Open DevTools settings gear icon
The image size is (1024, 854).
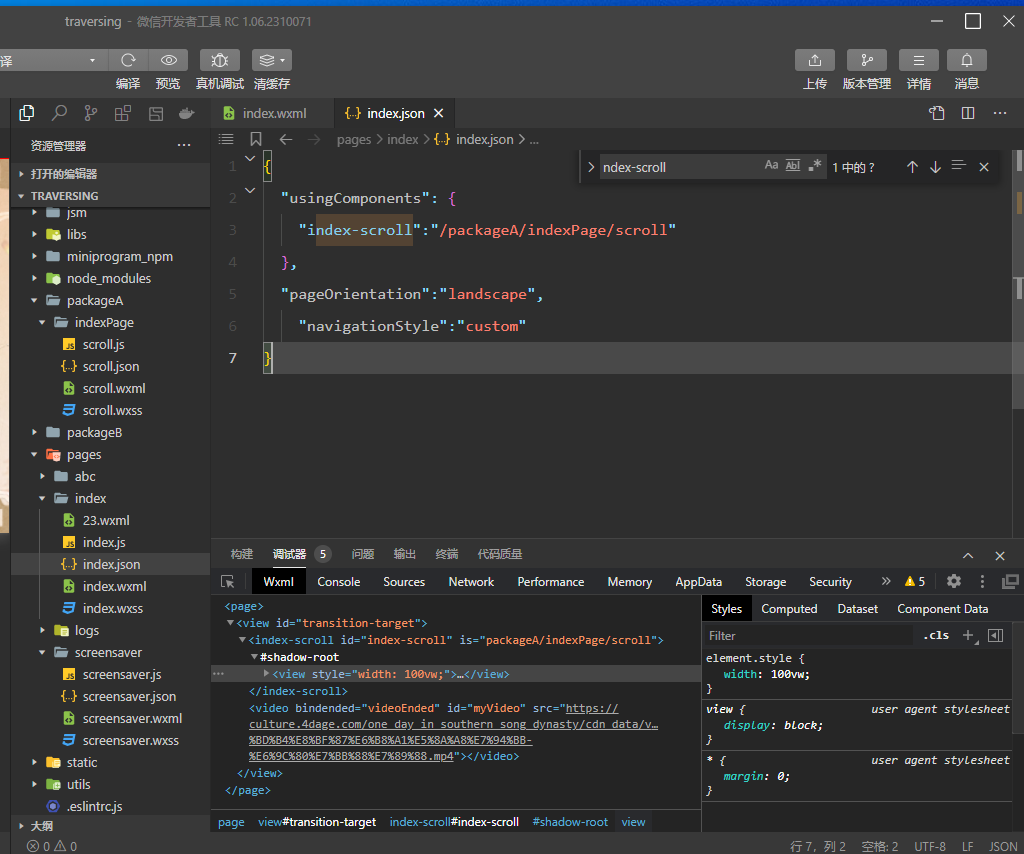[x=953, y=581]
